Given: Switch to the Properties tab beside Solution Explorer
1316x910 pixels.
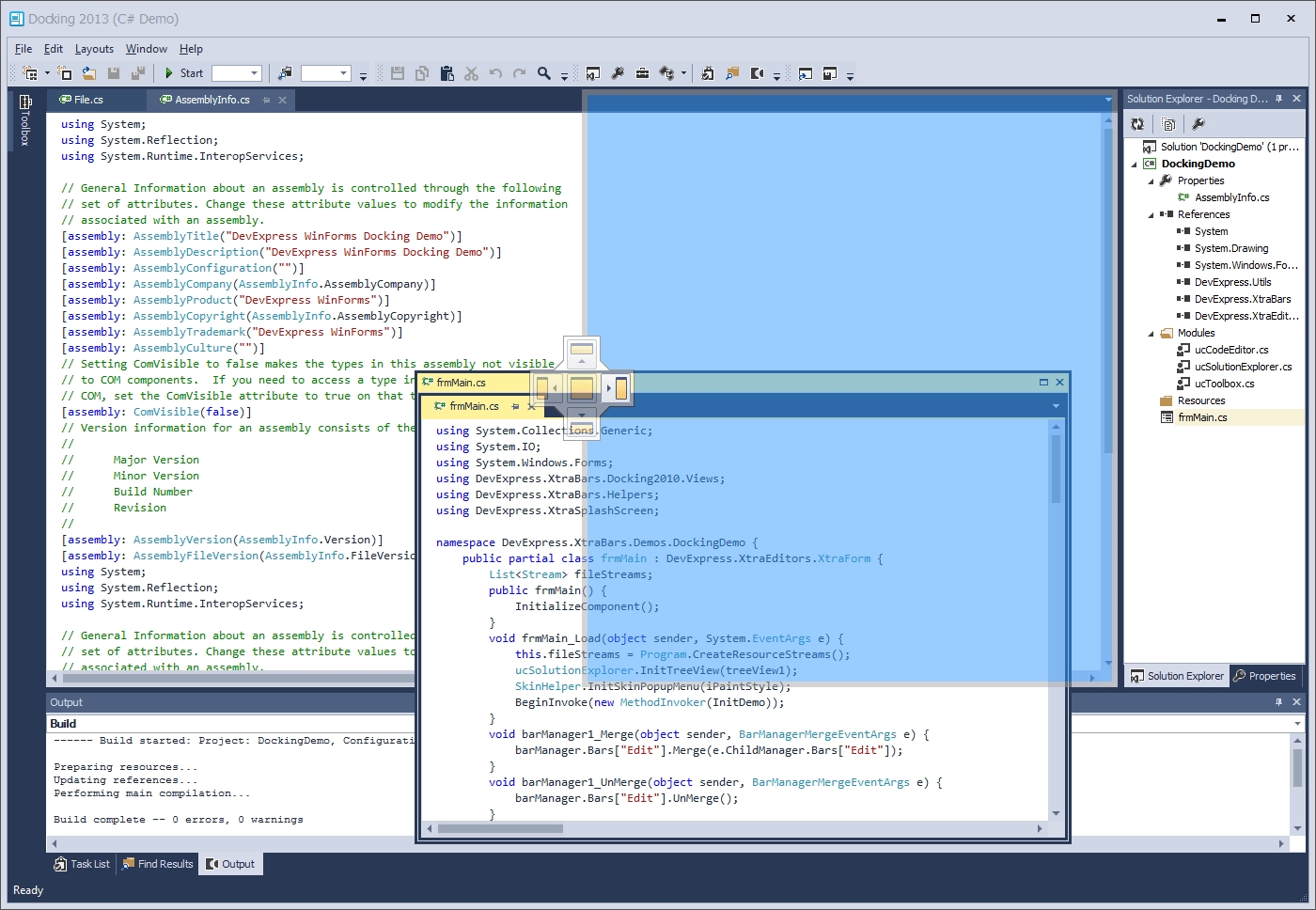Looking at the screenshot, I should click(x=1264, y=676).
